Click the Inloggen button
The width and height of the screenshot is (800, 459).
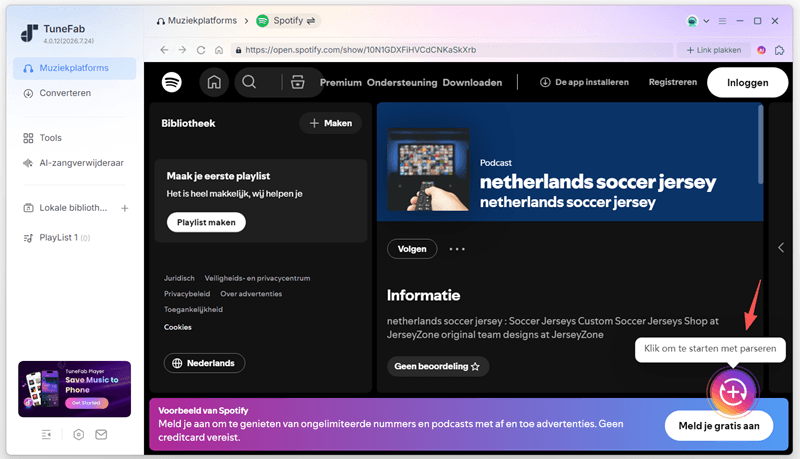pos(747,83)
